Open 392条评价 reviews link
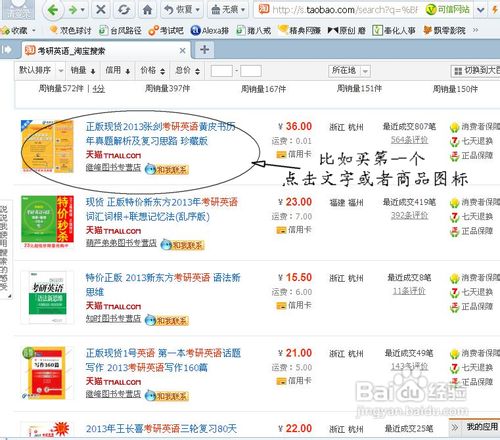The width and height of the screenshot is (500, 440). [x=409, y=216]
